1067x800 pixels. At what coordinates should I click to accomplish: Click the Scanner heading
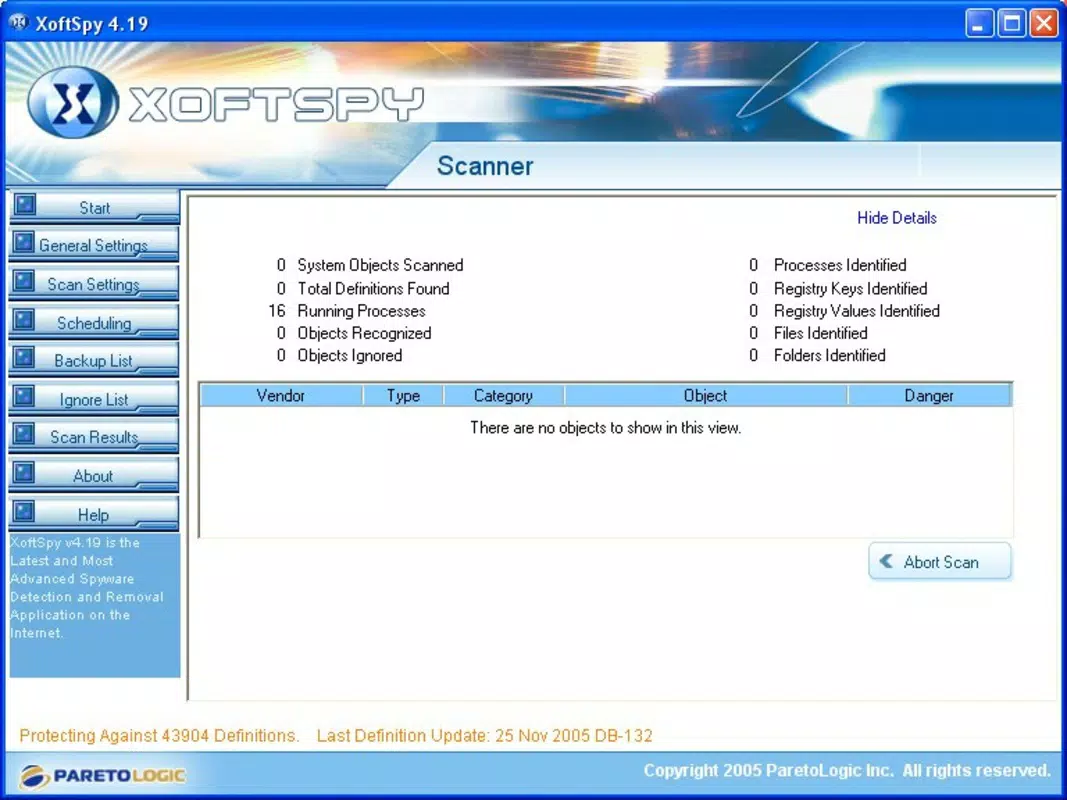pyautogui.click(x=485, y=166)
